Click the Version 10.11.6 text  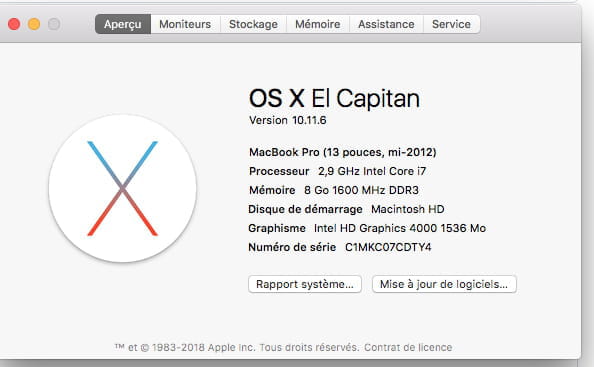coord(288,120)
